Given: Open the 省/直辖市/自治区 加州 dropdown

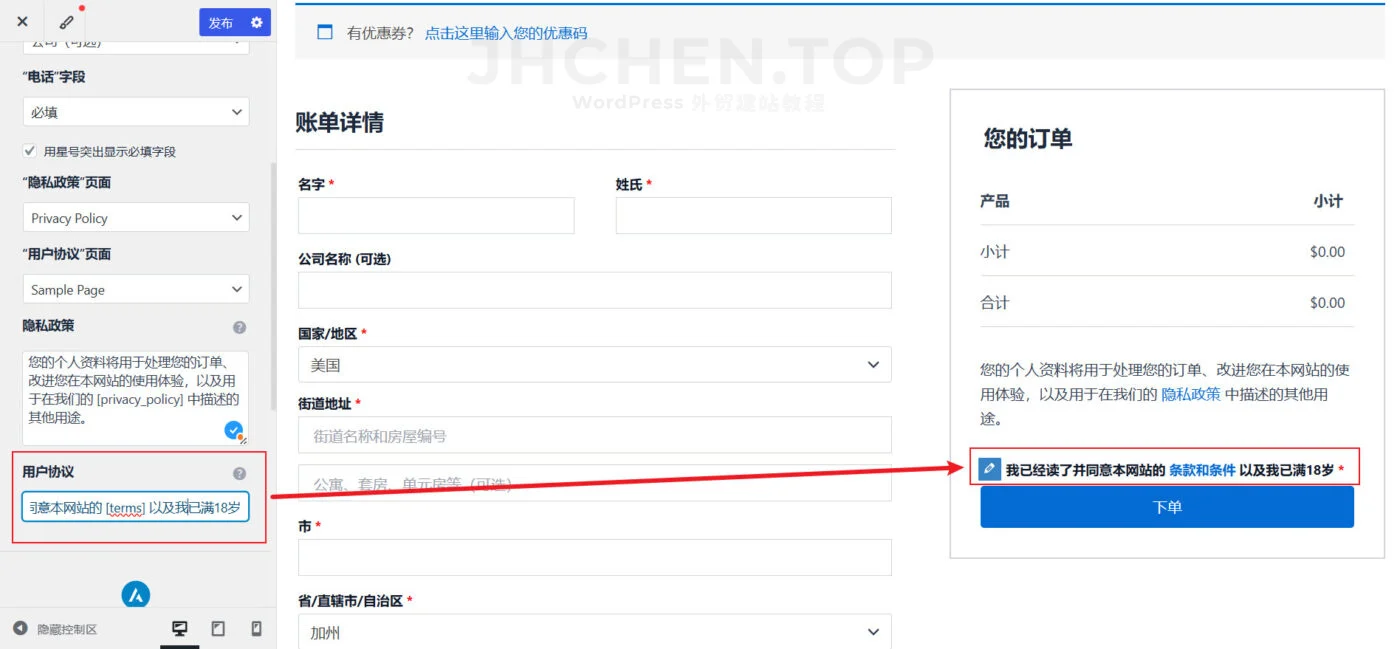Looking at the screenshot, I should [595, 632].
